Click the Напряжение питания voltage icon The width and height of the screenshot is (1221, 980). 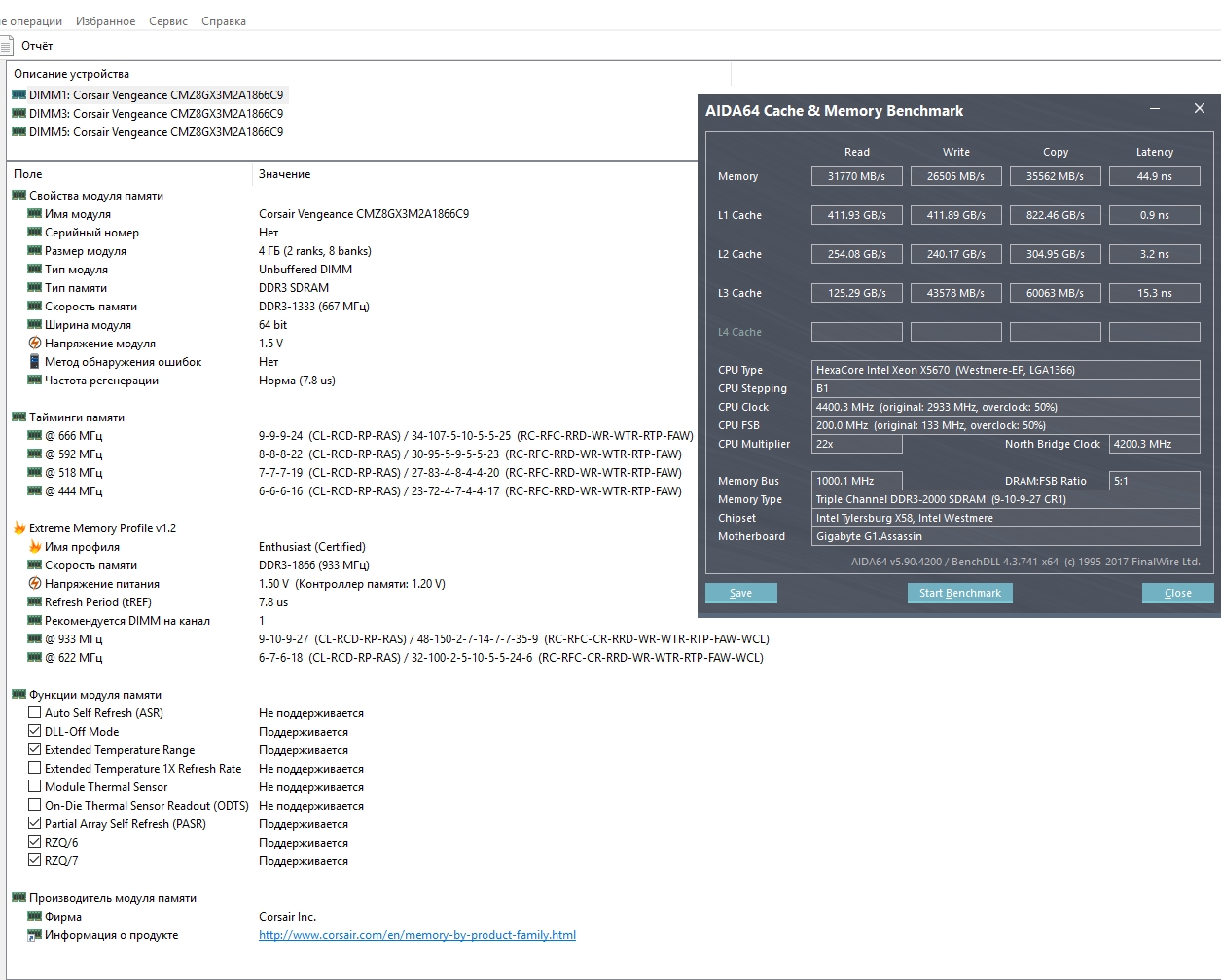34,584
